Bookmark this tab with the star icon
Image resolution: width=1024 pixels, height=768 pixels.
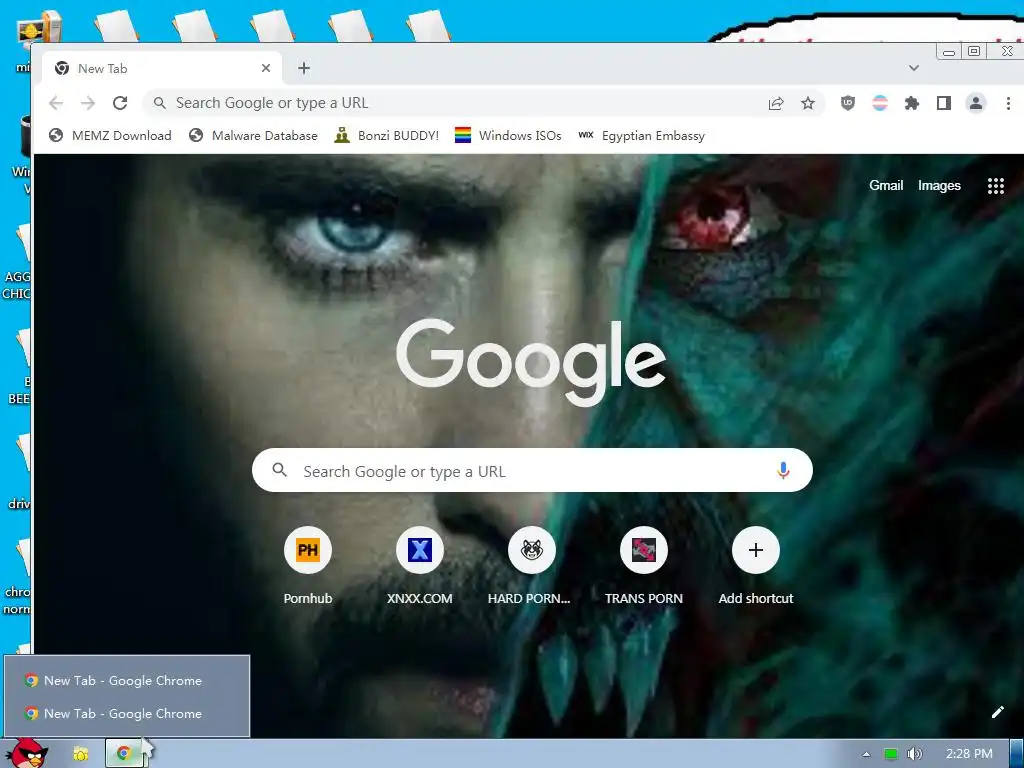[808, 103]
